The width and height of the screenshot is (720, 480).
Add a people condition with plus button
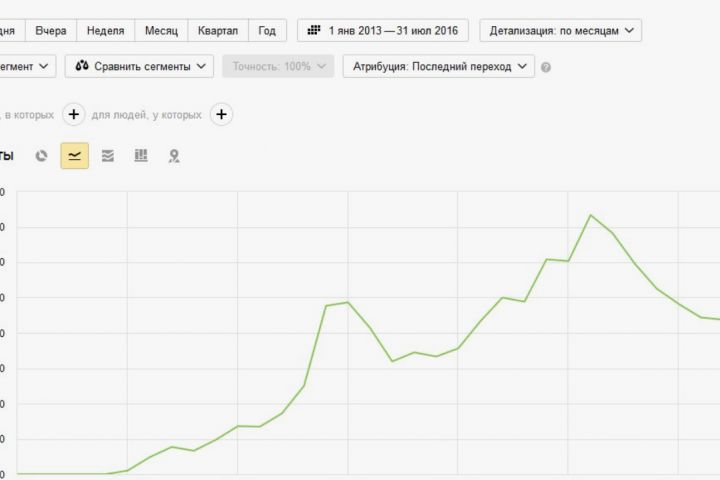(221, 114)
